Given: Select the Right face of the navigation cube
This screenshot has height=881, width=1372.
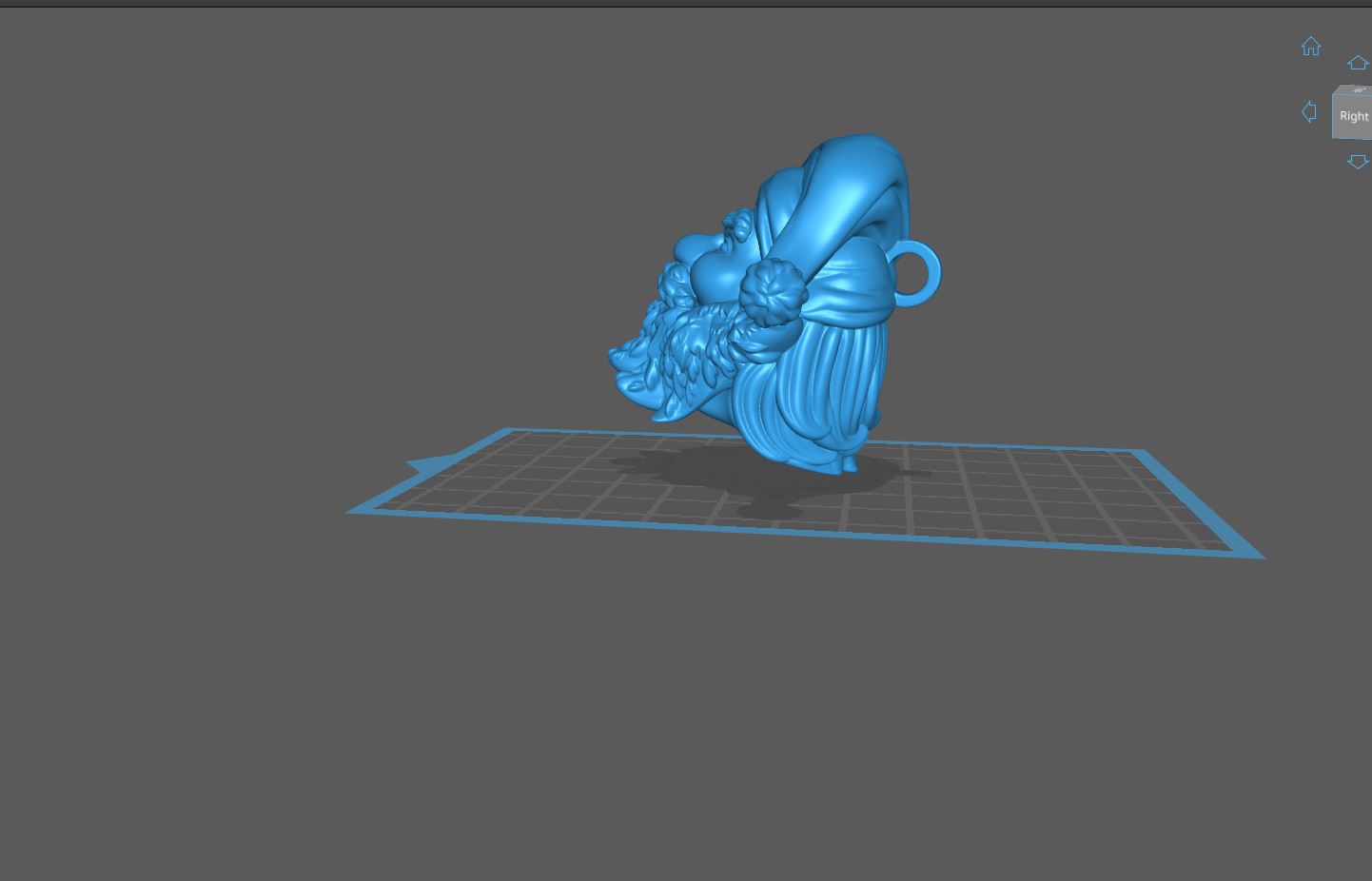Looking at the screenshot, I should 1355,115.
